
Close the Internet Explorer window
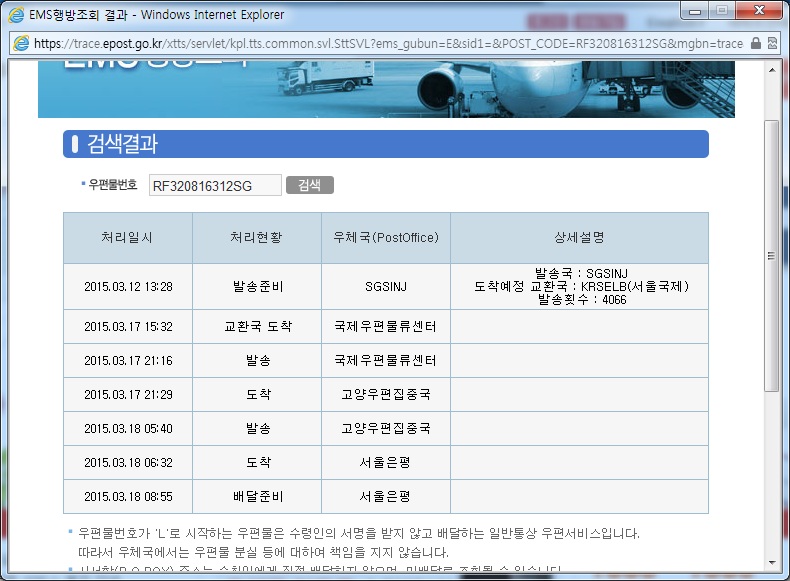point(759,11)
